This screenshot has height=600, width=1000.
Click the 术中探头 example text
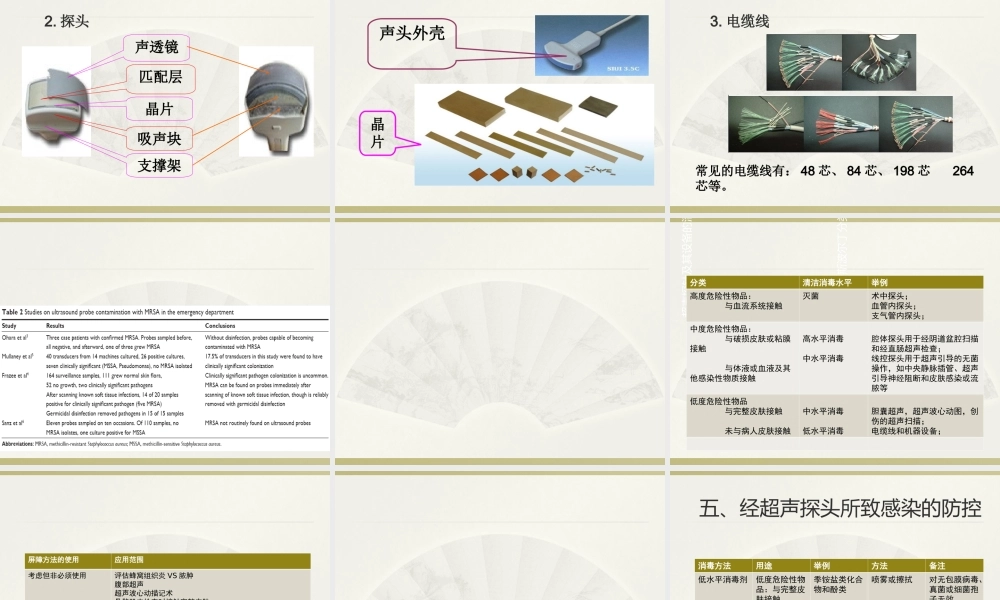coord(889,296)
